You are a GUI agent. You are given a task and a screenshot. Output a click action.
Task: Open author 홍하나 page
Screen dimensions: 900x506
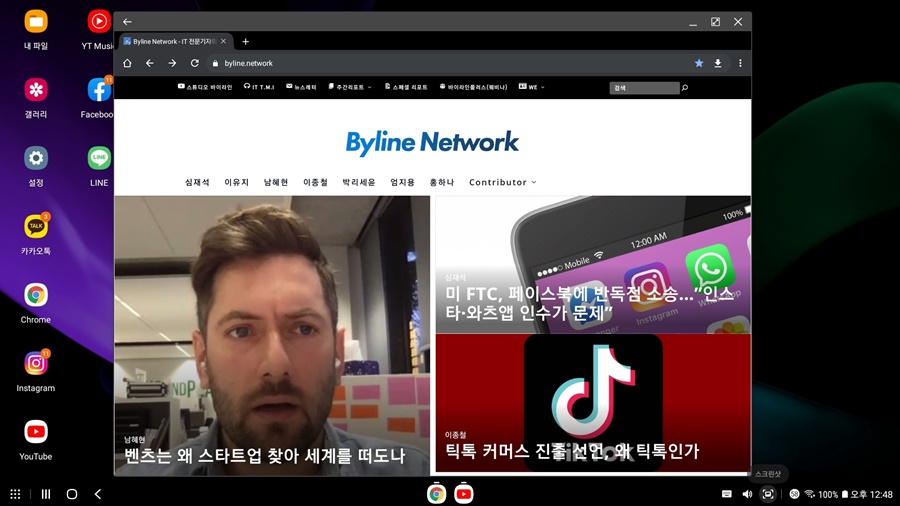442,182
